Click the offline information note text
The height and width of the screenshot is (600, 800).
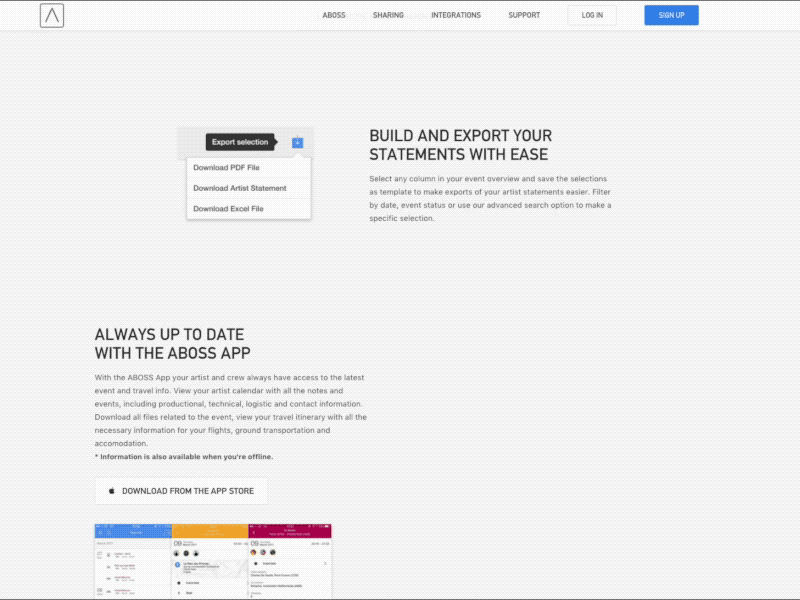(x=184, y=457)
